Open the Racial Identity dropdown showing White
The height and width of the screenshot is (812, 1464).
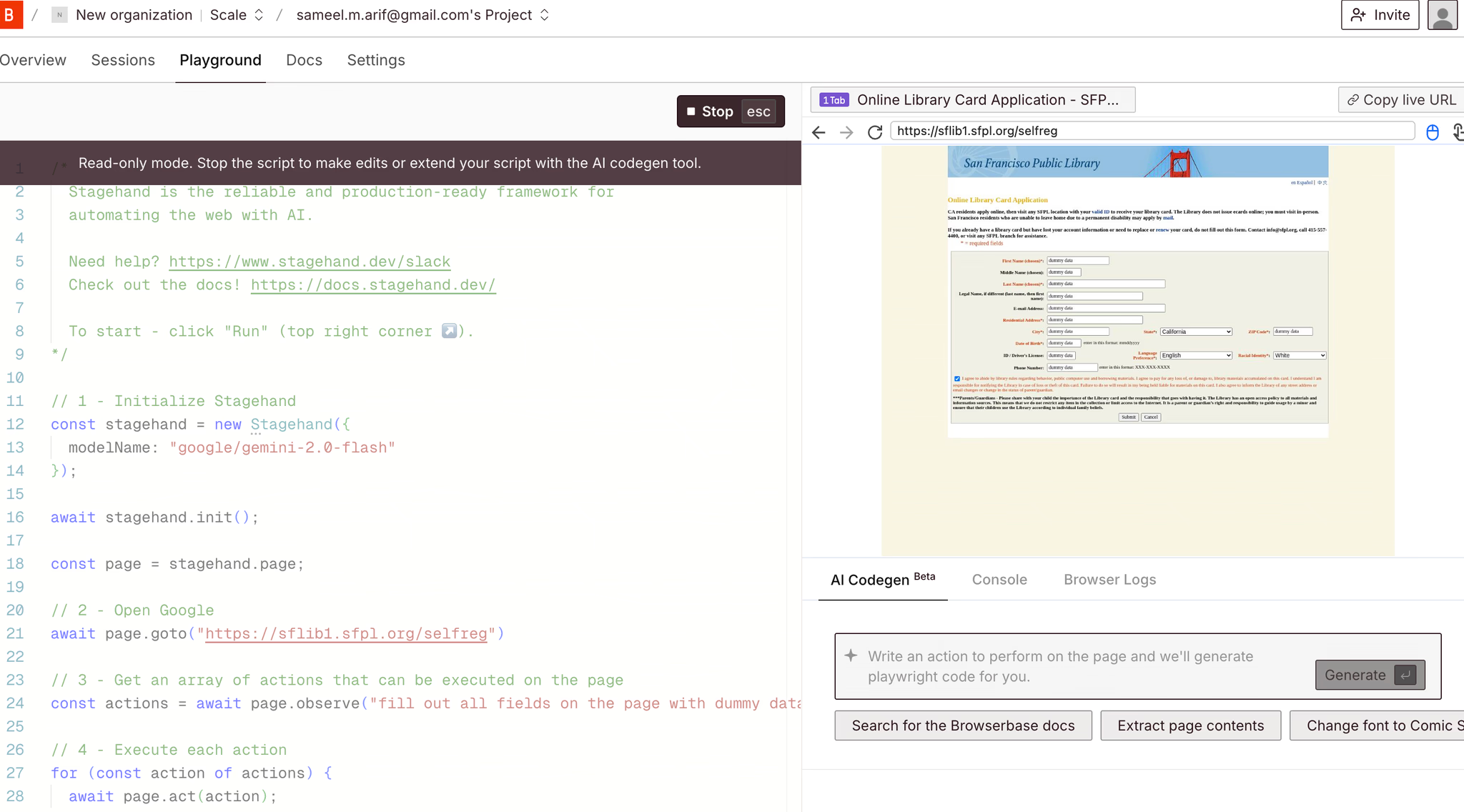(x=1300, y=355)
